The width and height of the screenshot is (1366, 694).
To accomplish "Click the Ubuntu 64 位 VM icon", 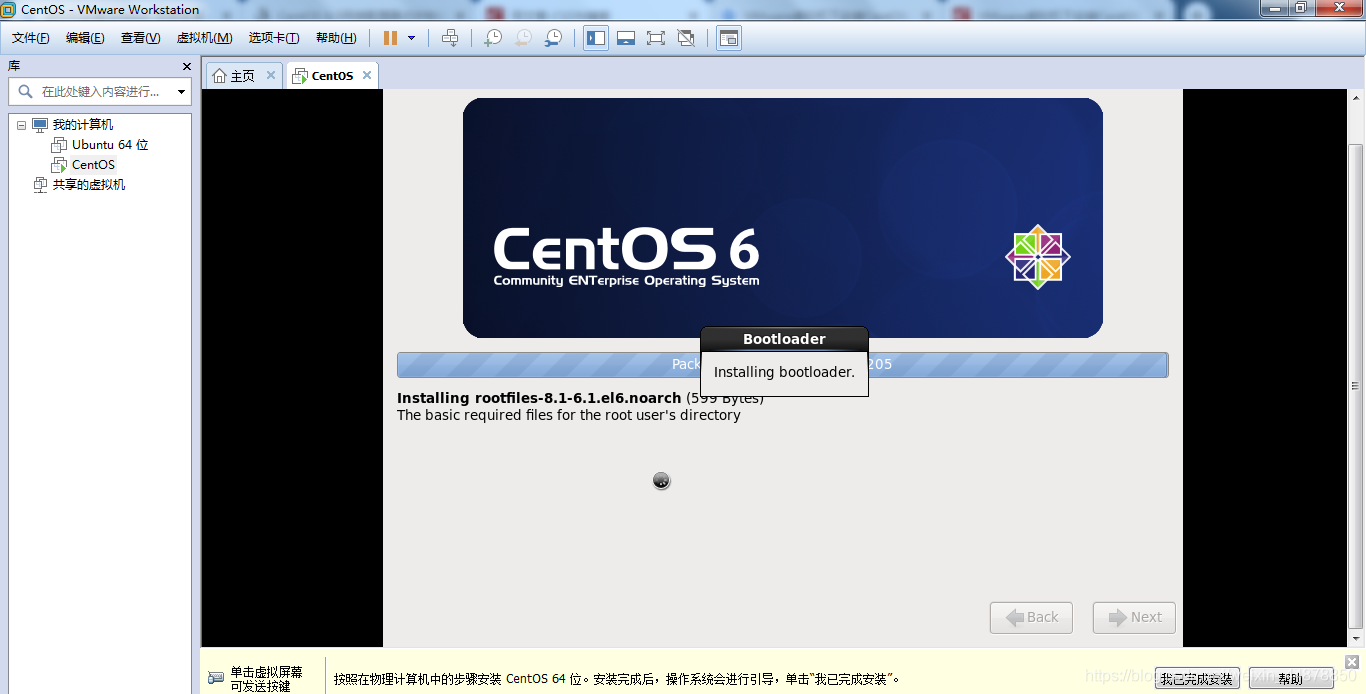I will pyautogui.click(x=59, y=145).
